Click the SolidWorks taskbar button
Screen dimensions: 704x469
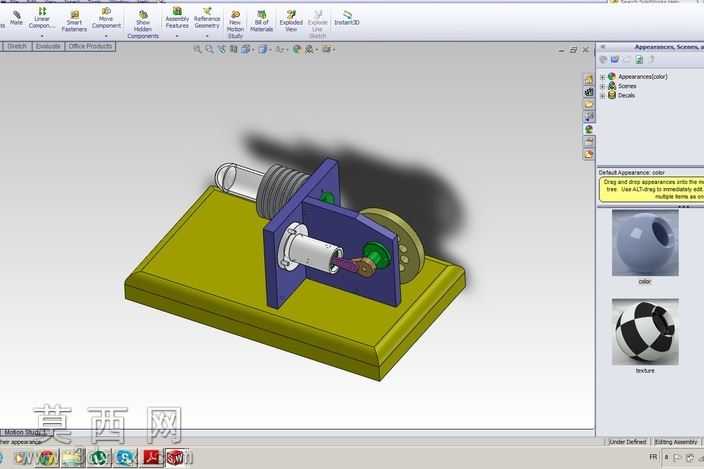point(178,458)
